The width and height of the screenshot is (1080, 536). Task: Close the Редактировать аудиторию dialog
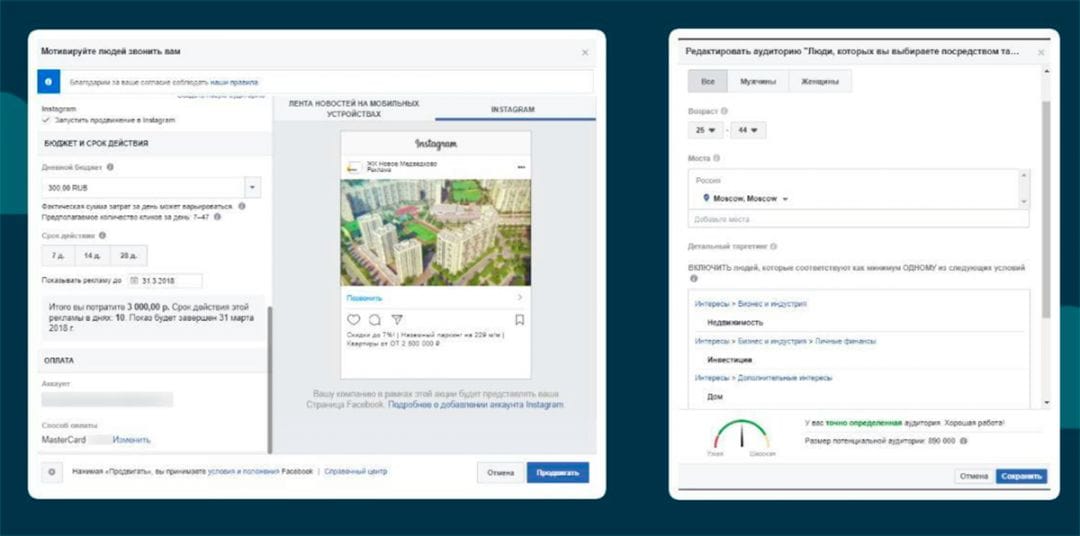(1041, 52)
